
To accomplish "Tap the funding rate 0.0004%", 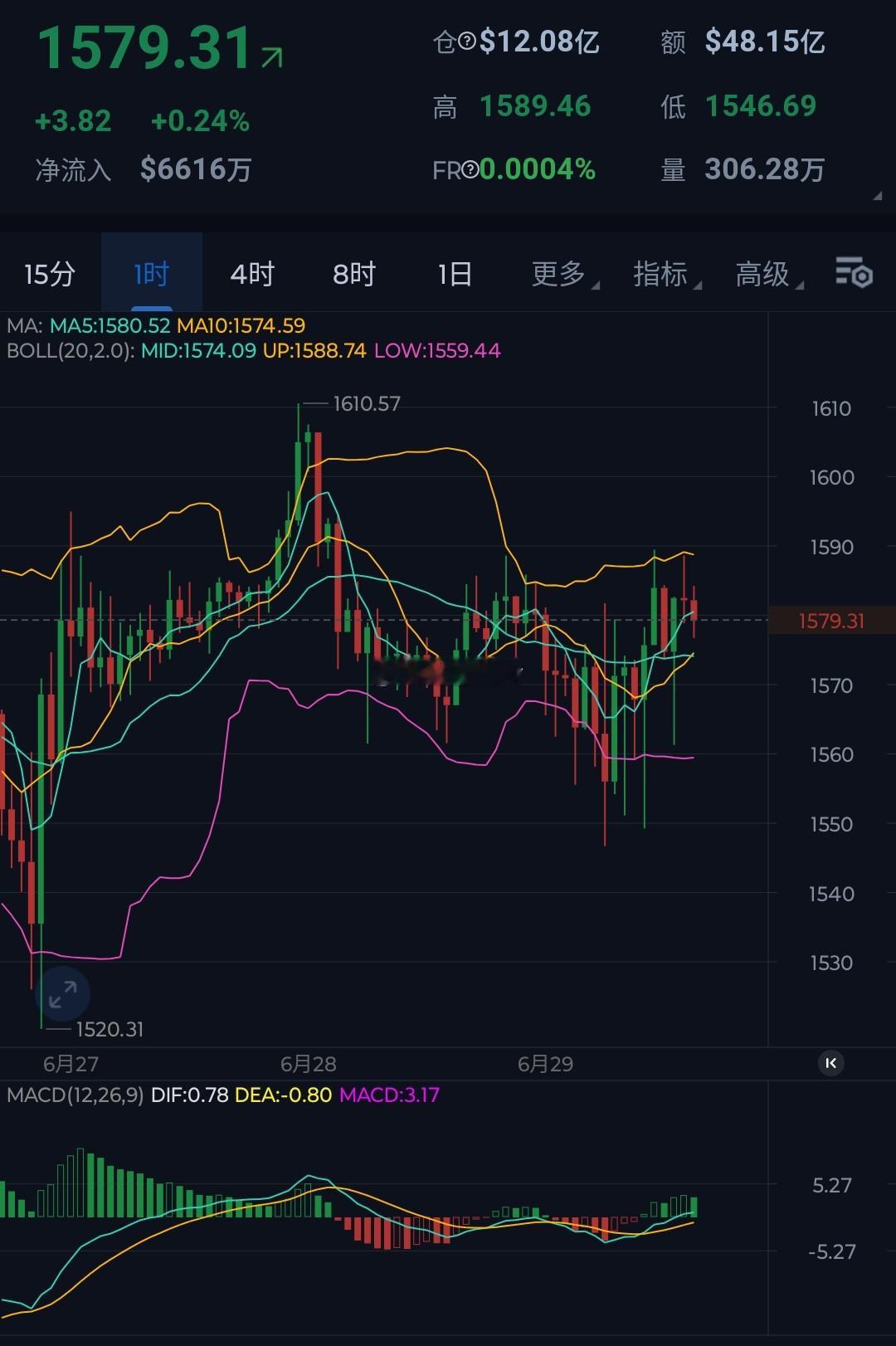I will point(538,169).
